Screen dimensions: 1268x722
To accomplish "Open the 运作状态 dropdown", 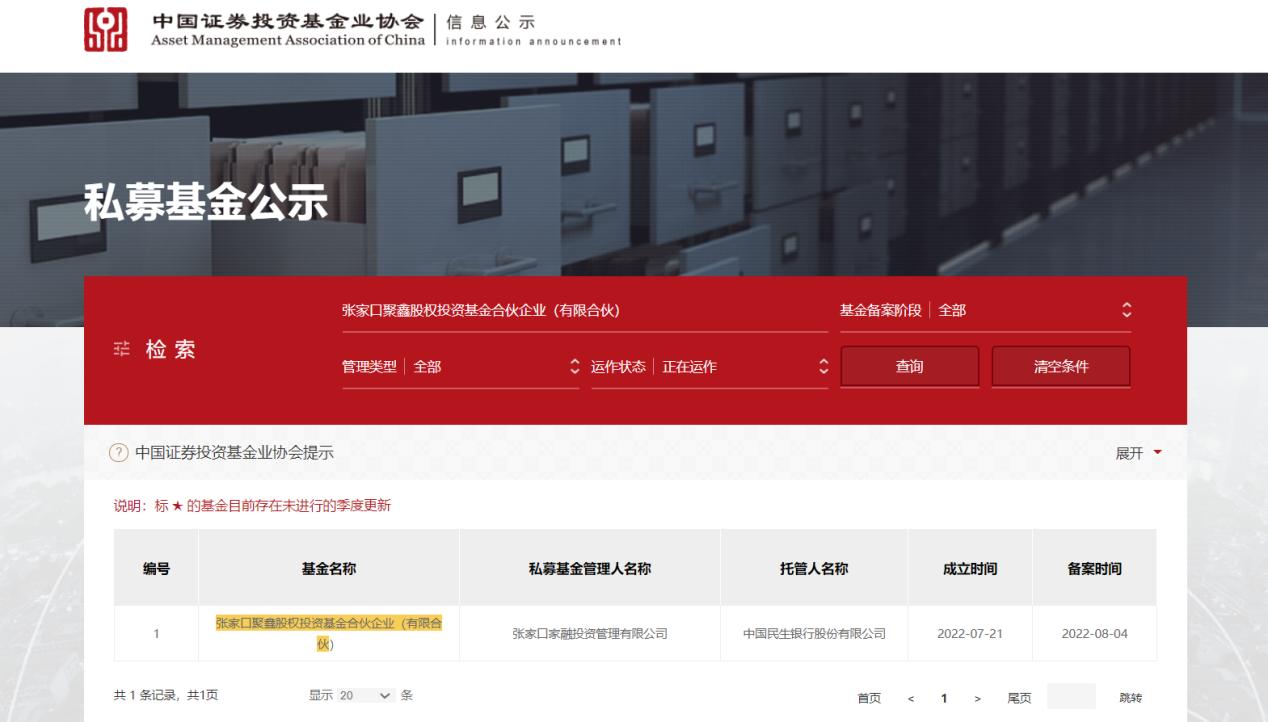I will 709,367.
